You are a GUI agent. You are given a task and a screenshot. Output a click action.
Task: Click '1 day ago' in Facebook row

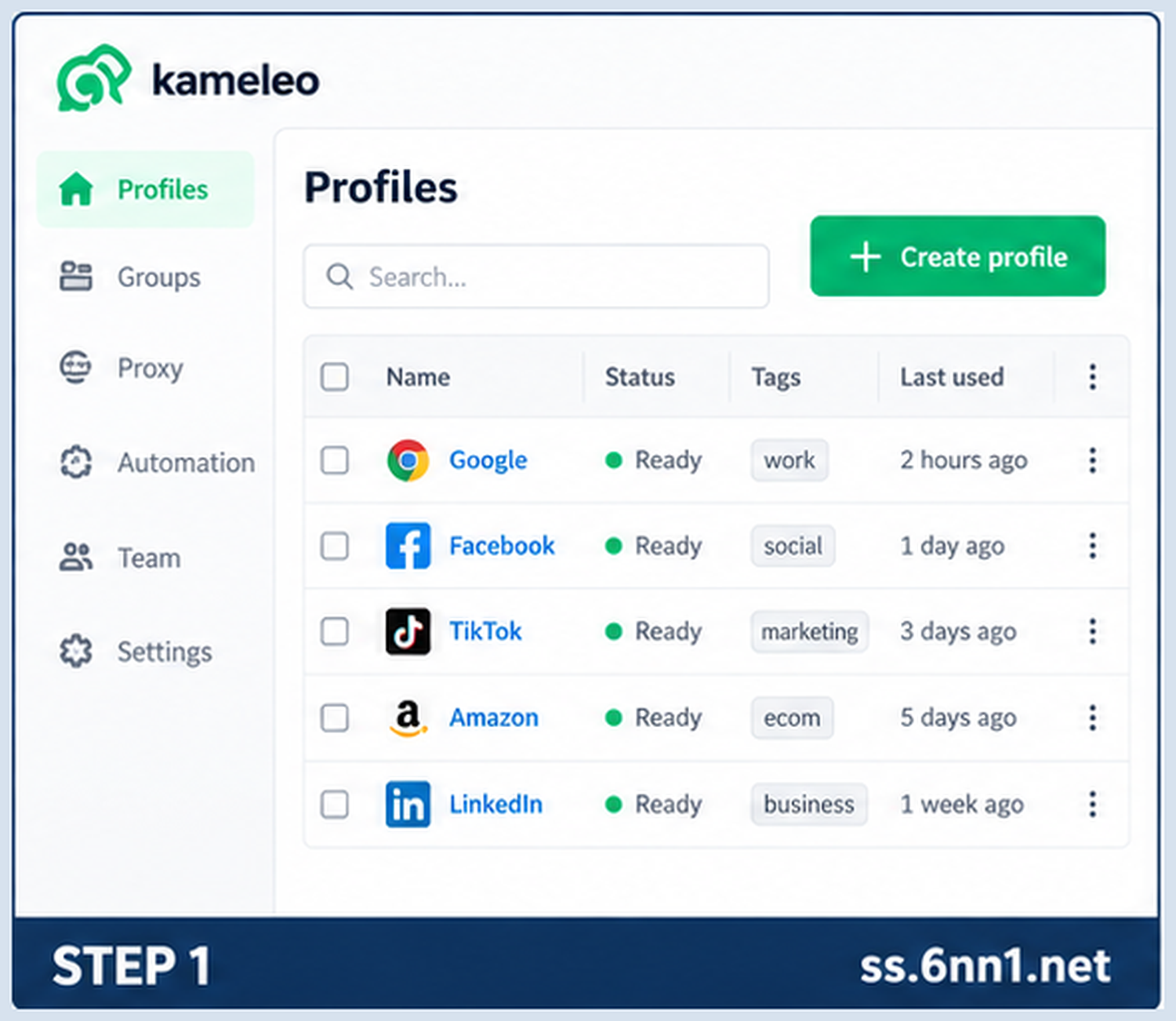(952, 546)
